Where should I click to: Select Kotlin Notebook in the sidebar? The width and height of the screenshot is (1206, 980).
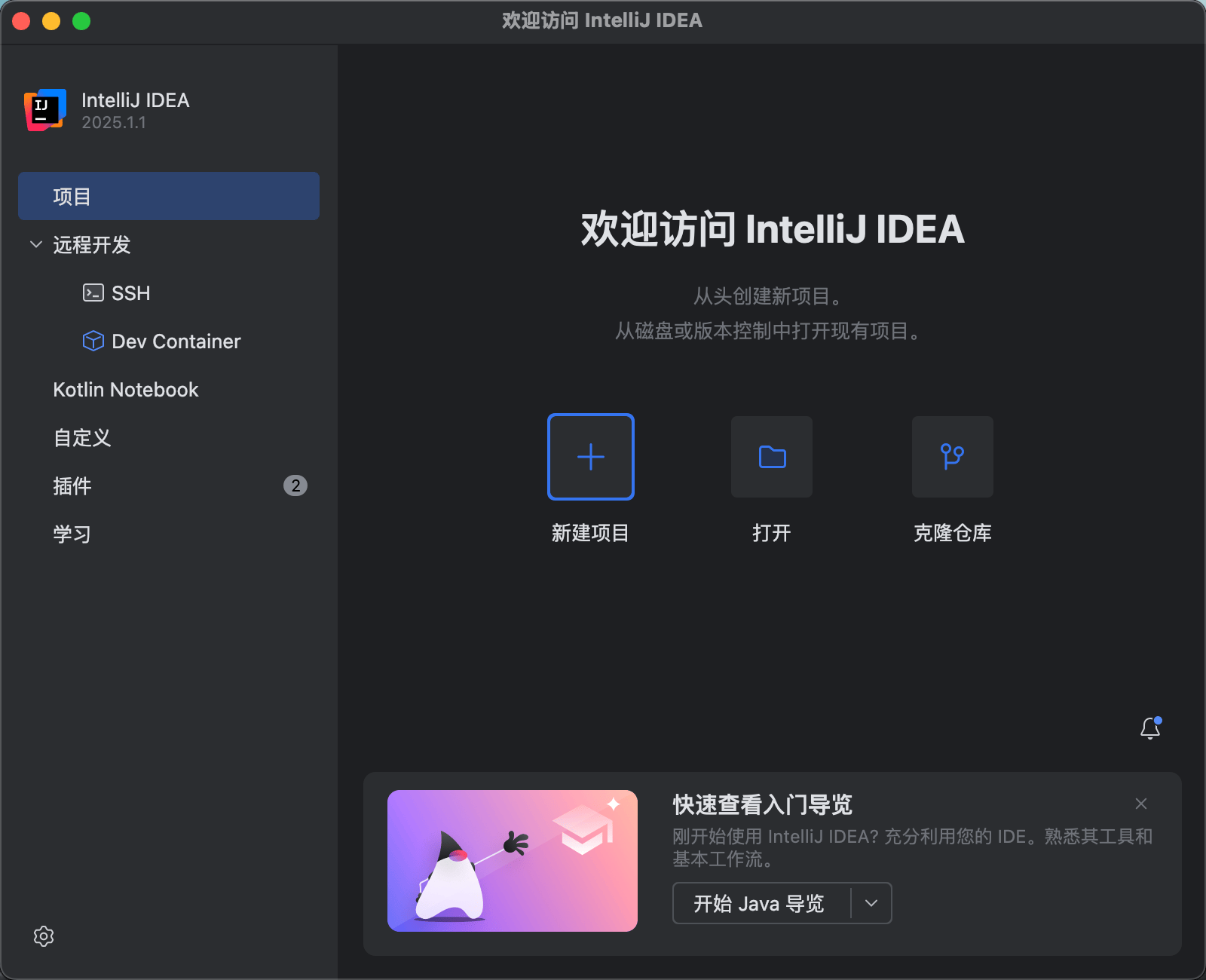[125, 389]
